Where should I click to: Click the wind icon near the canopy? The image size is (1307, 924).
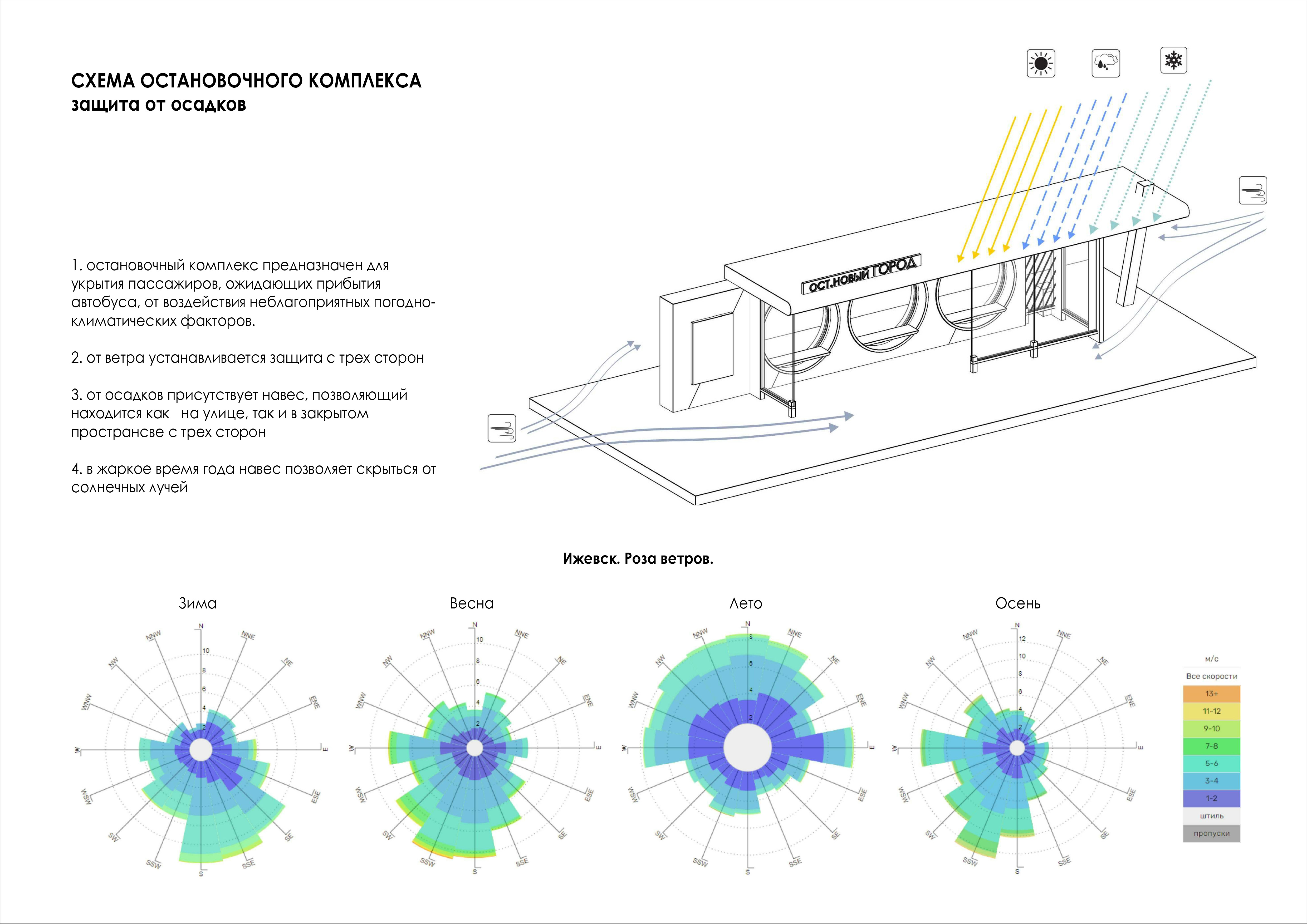(x=1253, y=191)
